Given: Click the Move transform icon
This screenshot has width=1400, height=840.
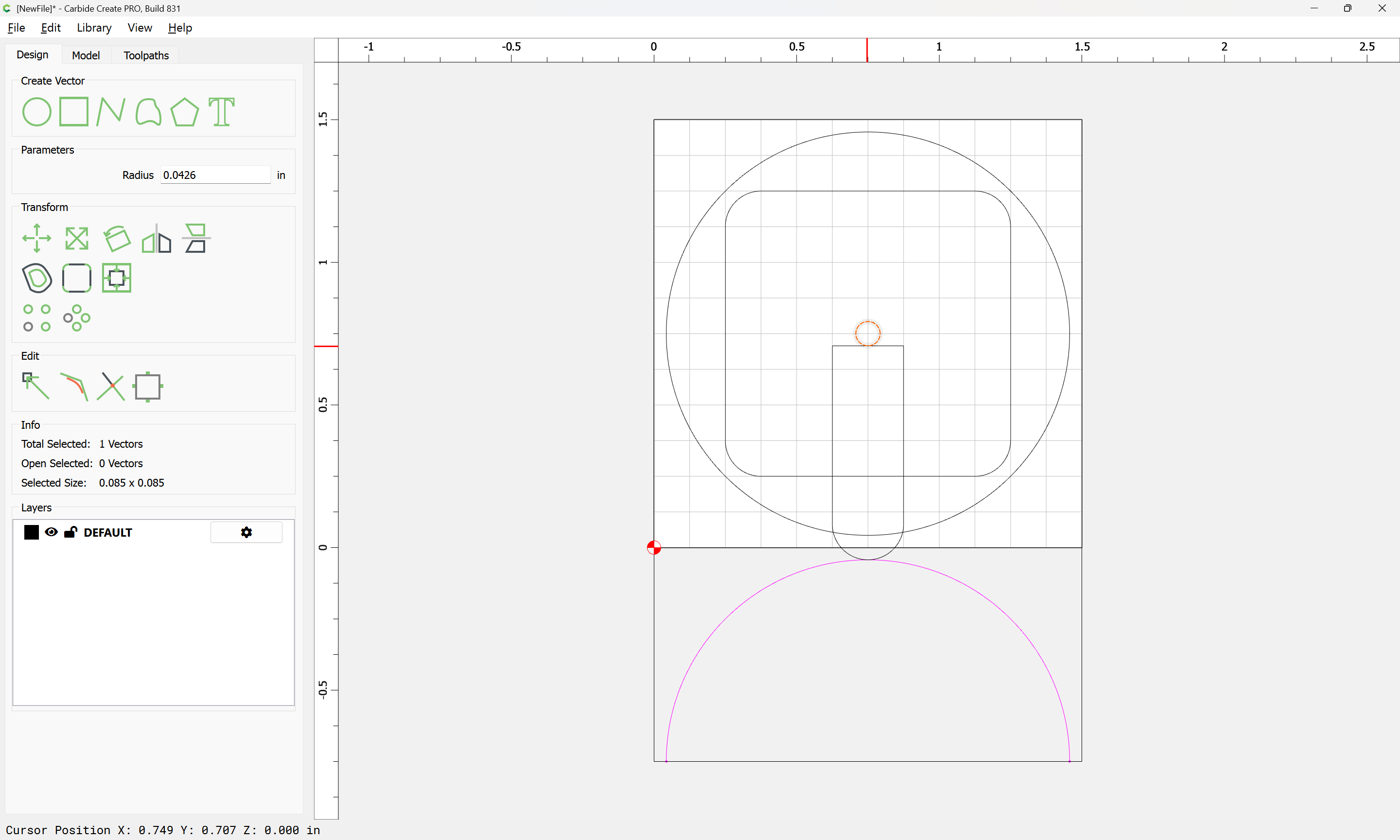Looking at the screenshot, I should pos(36,238).
